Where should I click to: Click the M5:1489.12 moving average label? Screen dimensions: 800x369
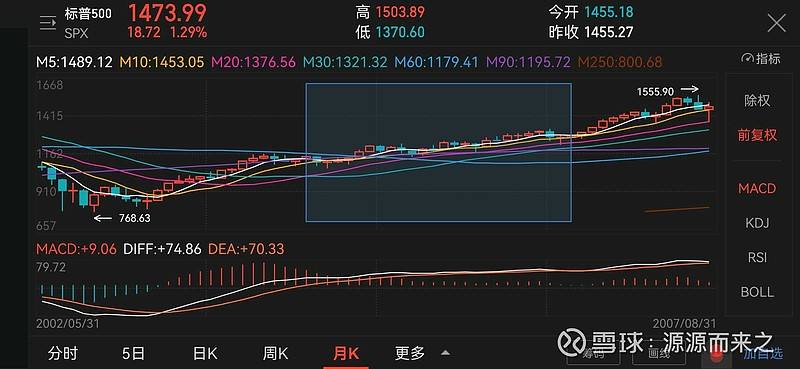pyautogui.click(x=74, y=62)
